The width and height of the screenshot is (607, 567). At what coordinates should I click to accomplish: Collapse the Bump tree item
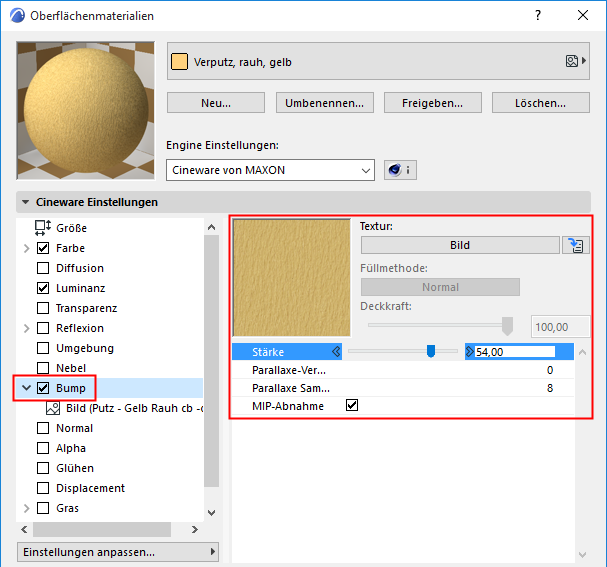click(26, 388)
